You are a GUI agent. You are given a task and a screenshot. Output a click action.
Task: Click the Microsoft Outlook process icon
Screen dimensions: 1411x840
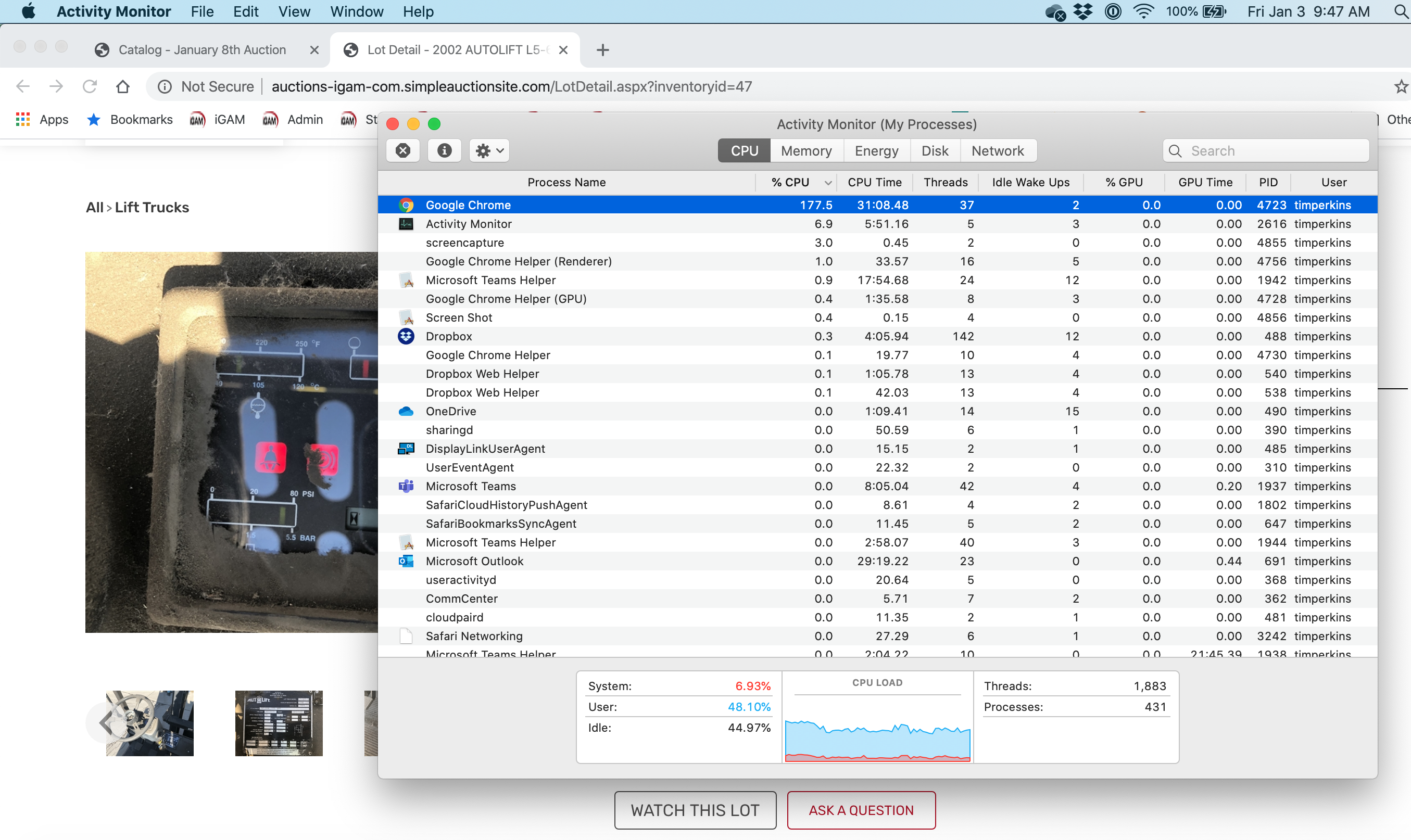[x=406, y=561]
